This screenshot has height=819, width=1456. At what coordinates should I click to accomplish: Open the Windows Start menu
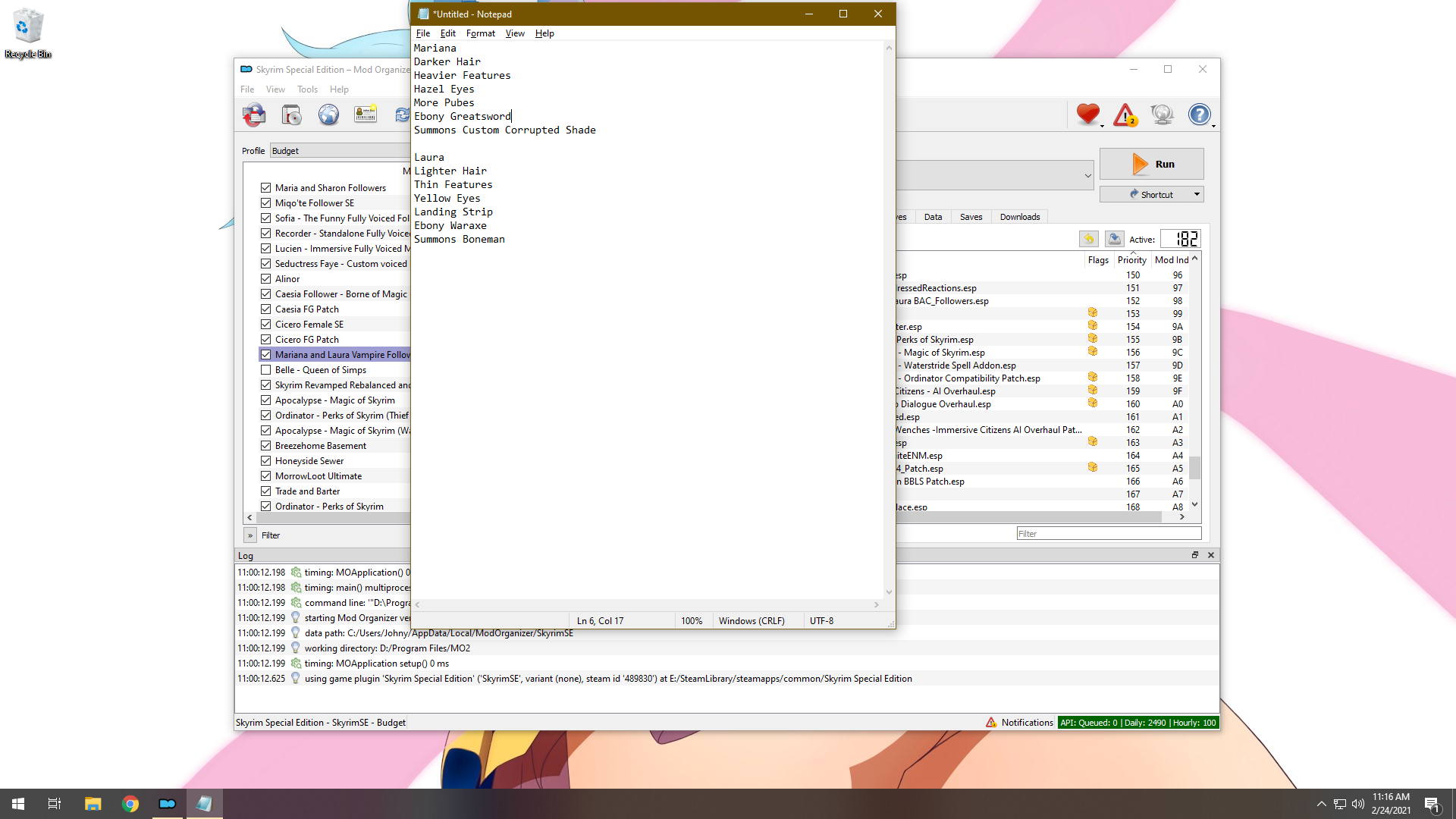pos(18,804)
